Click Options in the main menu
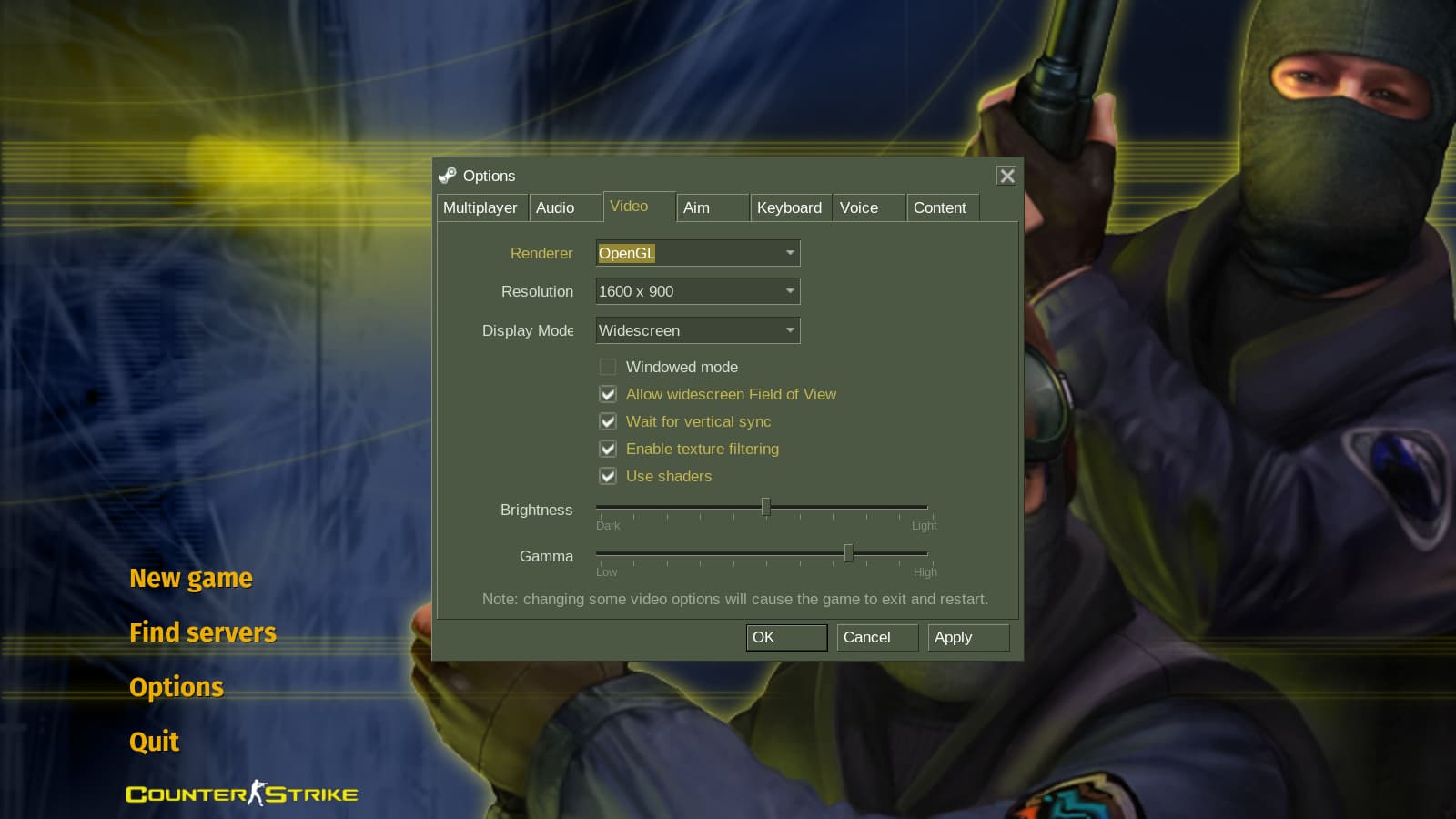1456x819 pixels. tap(177, 688)
